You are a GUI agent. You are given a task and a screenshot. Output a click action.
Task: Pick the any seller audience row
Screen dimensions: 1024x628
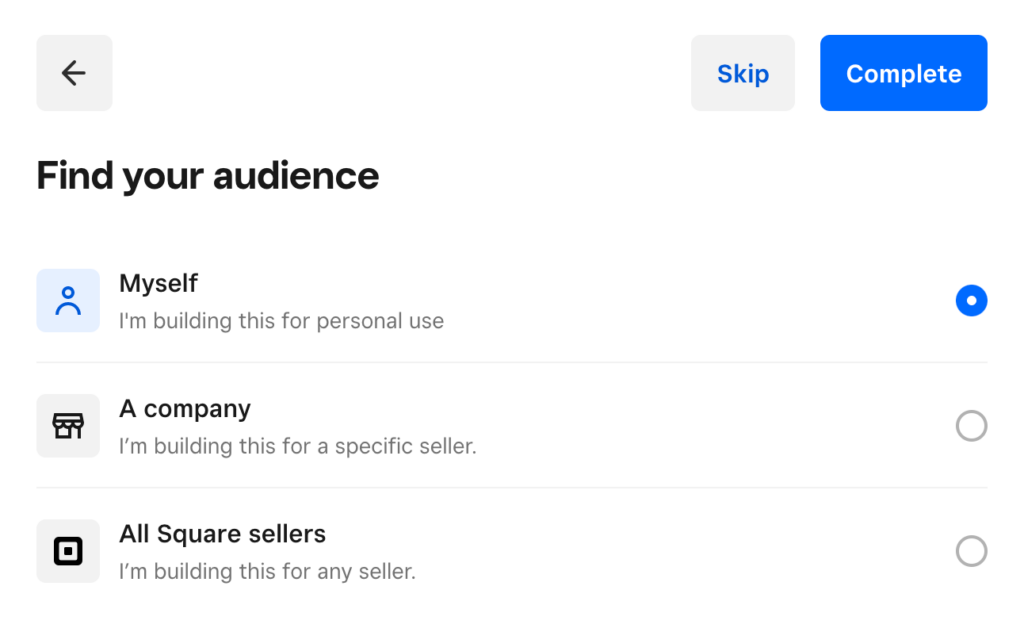[x=512, y=552]
